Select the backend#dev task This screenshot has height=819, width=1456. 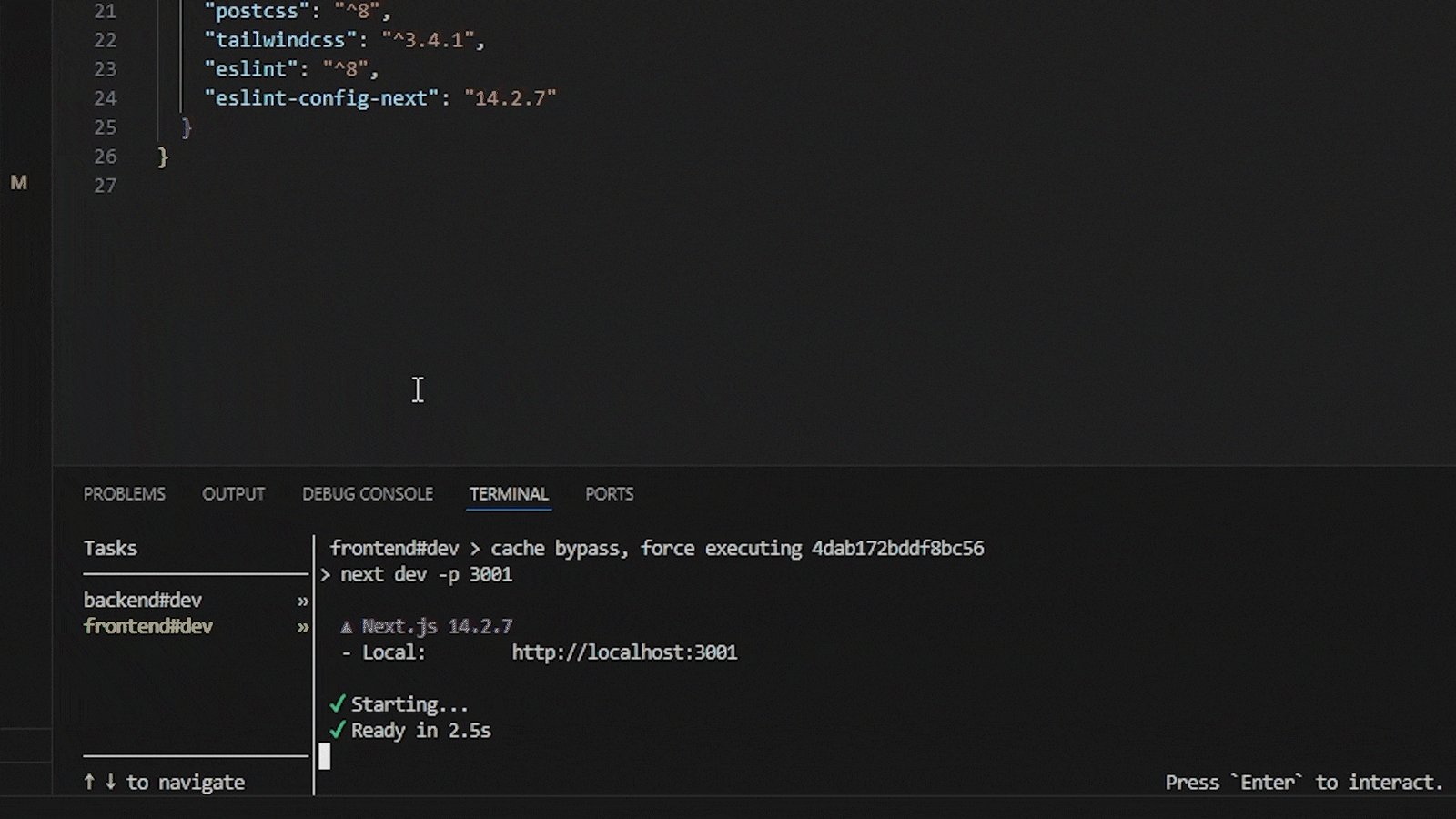pyautogui.click(x=143, y=601)
